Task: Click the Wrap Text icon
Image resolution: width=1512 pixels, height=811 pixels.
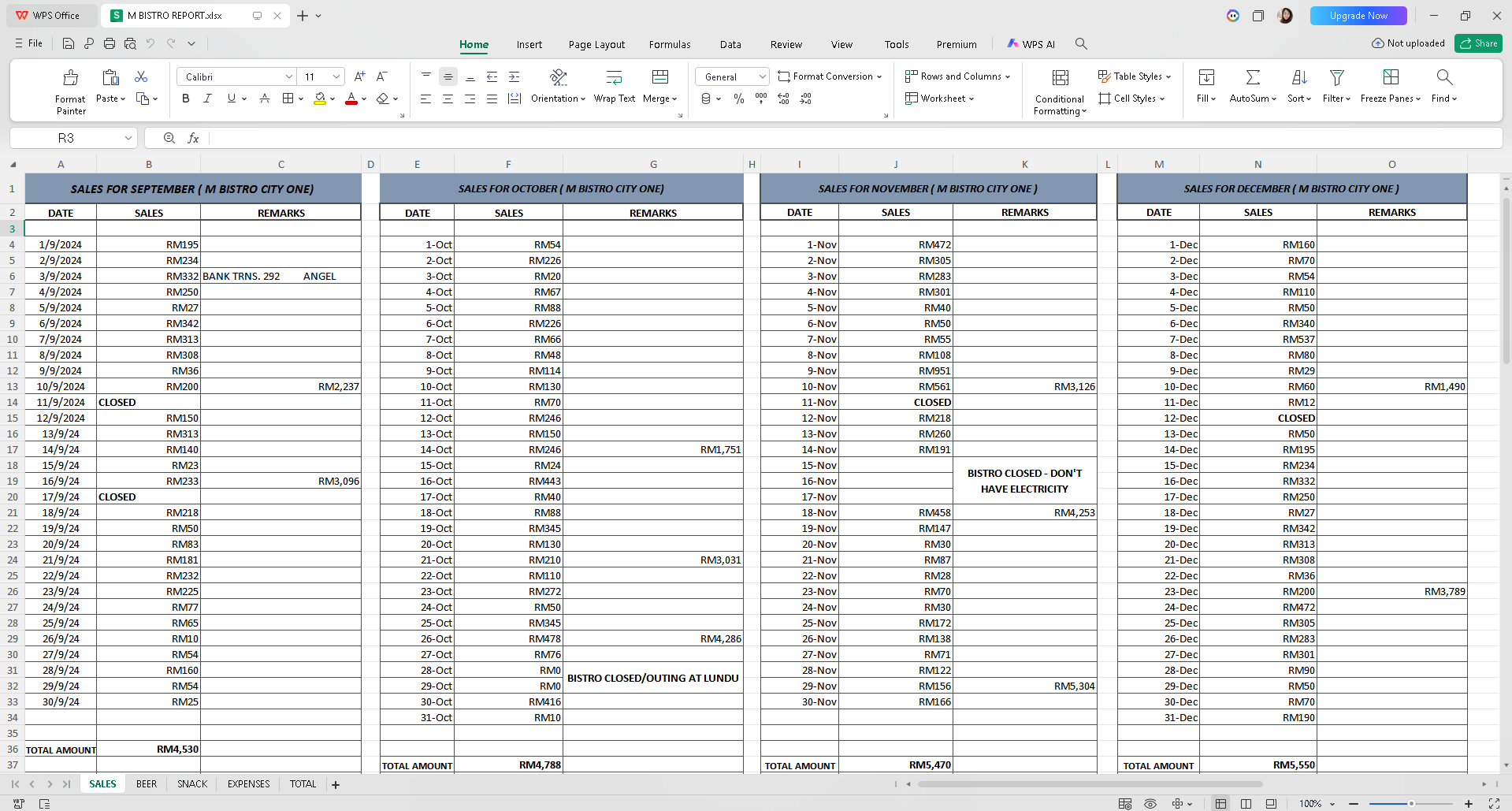Action: [x=614, y=77]
